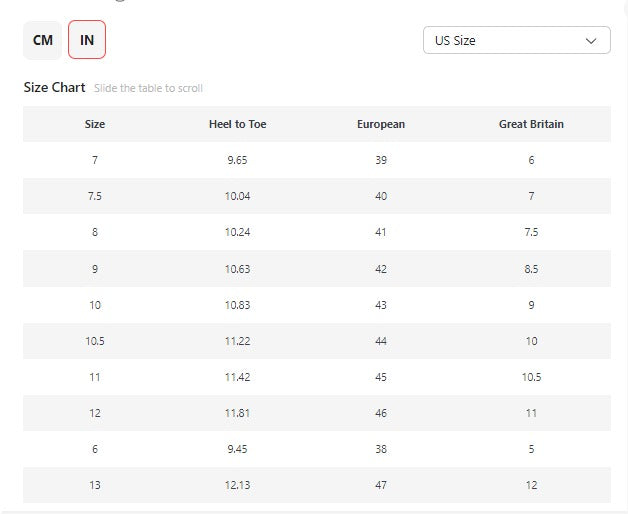Viewport: 628px width, 514px height.
Task: Select Great Britain size 8.5 cell
Action: [531, 268]
